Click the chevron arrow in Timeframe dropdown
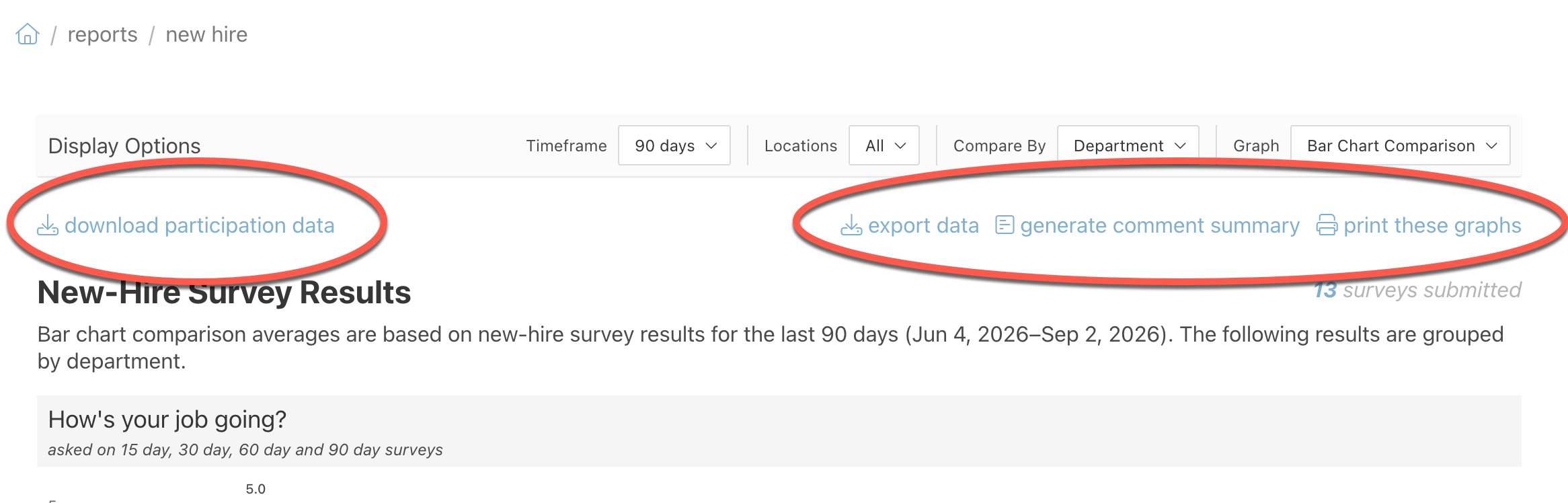The width and height of the screenshot is (1568, 503). [x=711, y=146]
